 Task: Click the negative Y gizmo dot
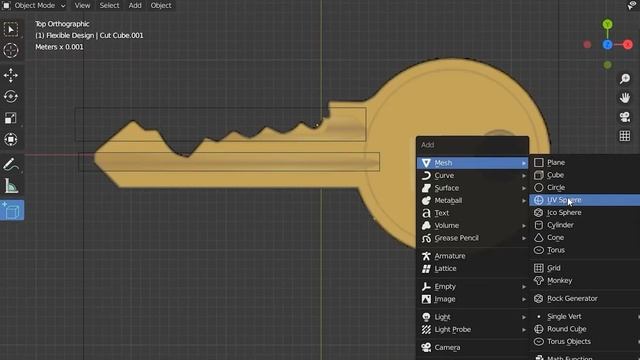point(607,65)
